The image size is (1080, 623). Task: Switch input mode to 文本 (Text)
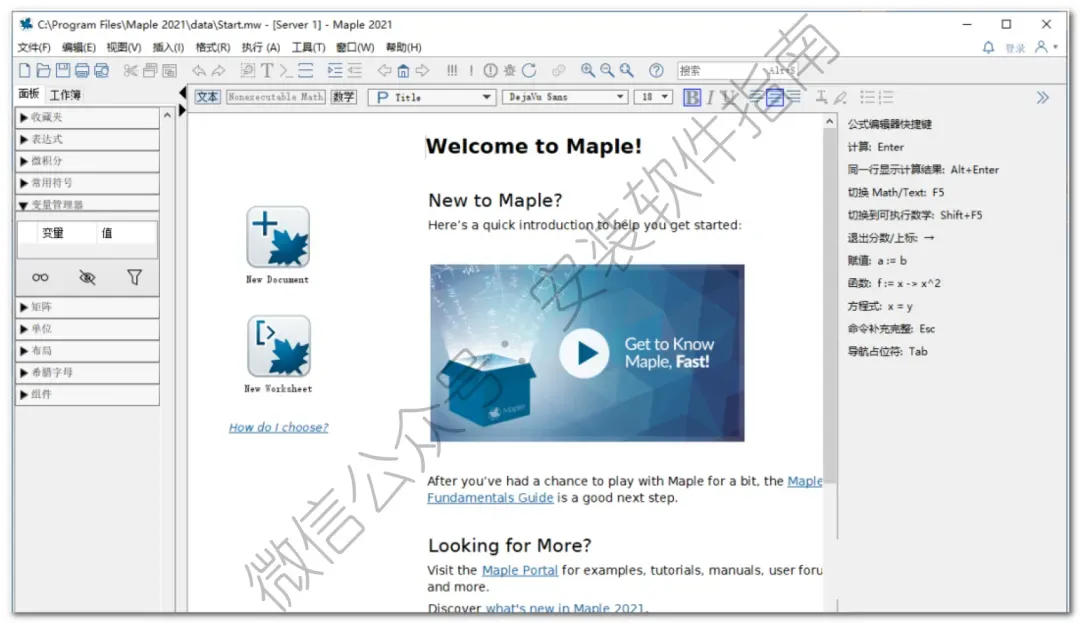(x=207, y=97)
